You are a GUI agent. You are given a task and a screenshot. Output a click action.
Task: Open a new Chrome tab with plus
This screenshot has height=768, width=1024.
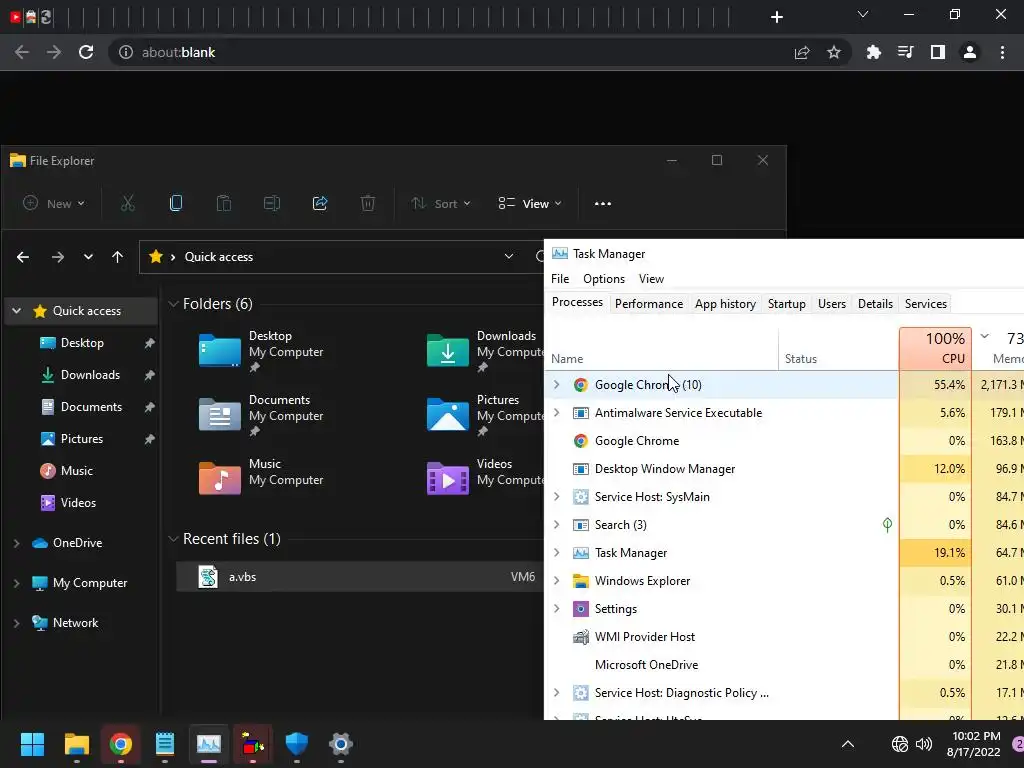pos(776,17)
